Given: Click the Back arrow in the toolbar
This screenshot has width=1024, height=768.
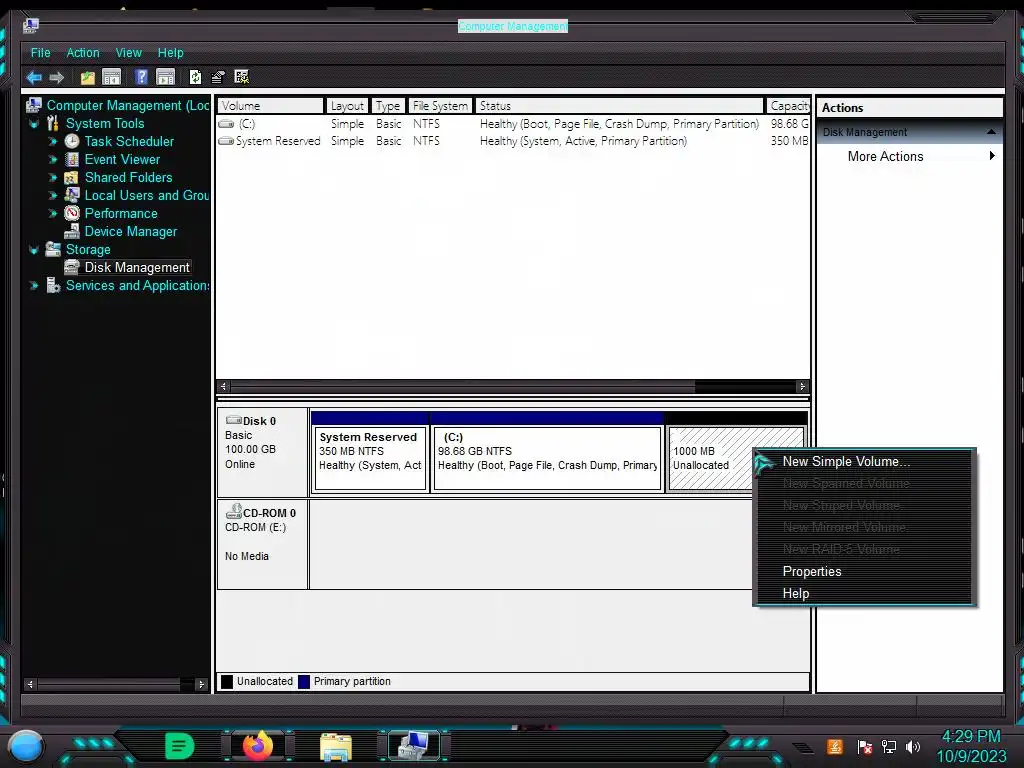Looking at the screenshot, I should (34, 78).
